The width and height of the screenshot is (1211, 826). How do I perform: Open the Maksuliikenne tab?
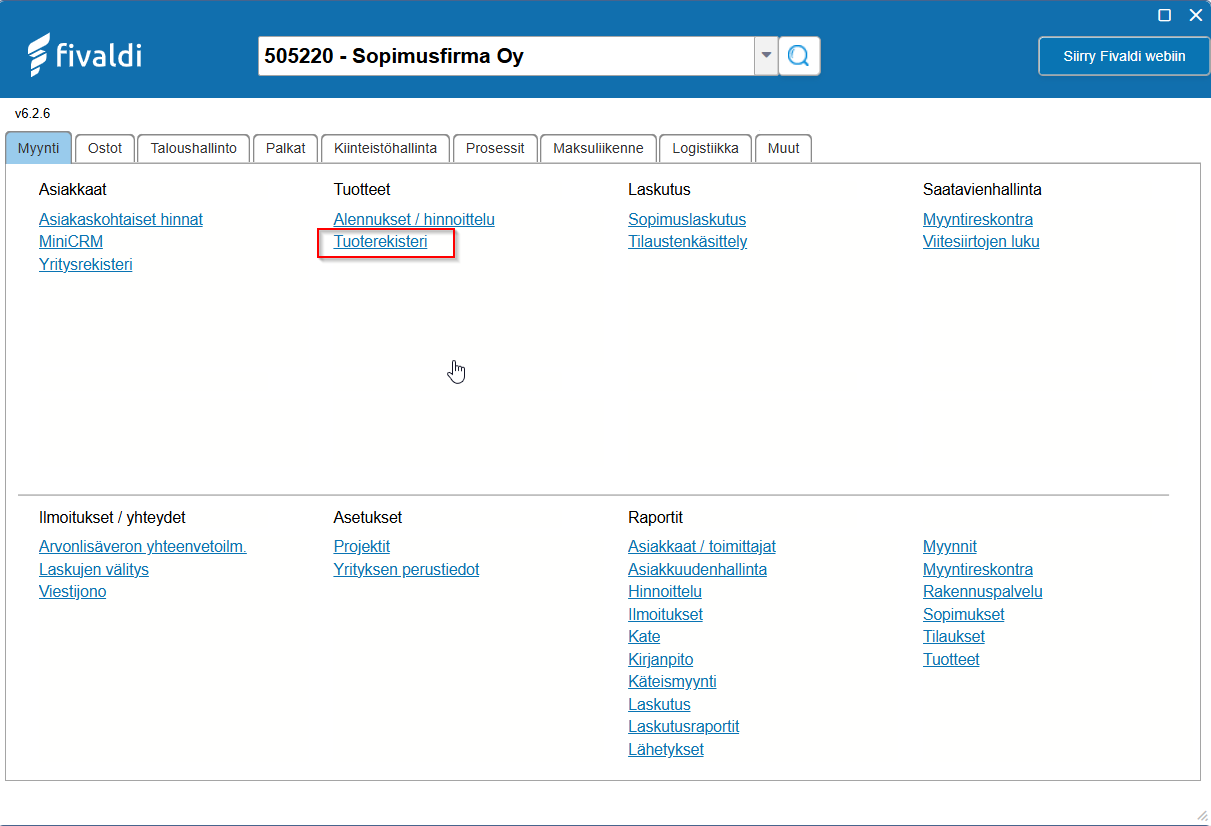[x=598, y=148]
